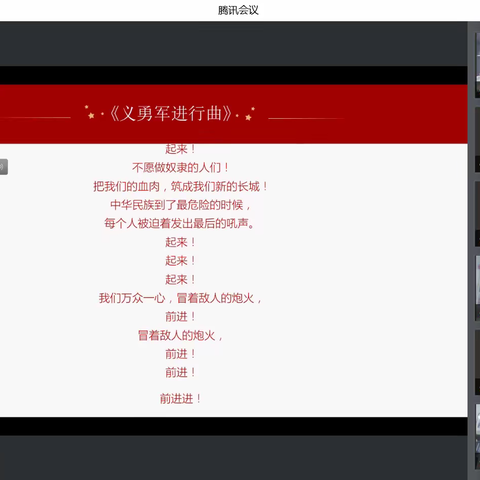480x480 pixels.
Task: Select the line beginning 我们万众一心
Action: click(180, 298)
